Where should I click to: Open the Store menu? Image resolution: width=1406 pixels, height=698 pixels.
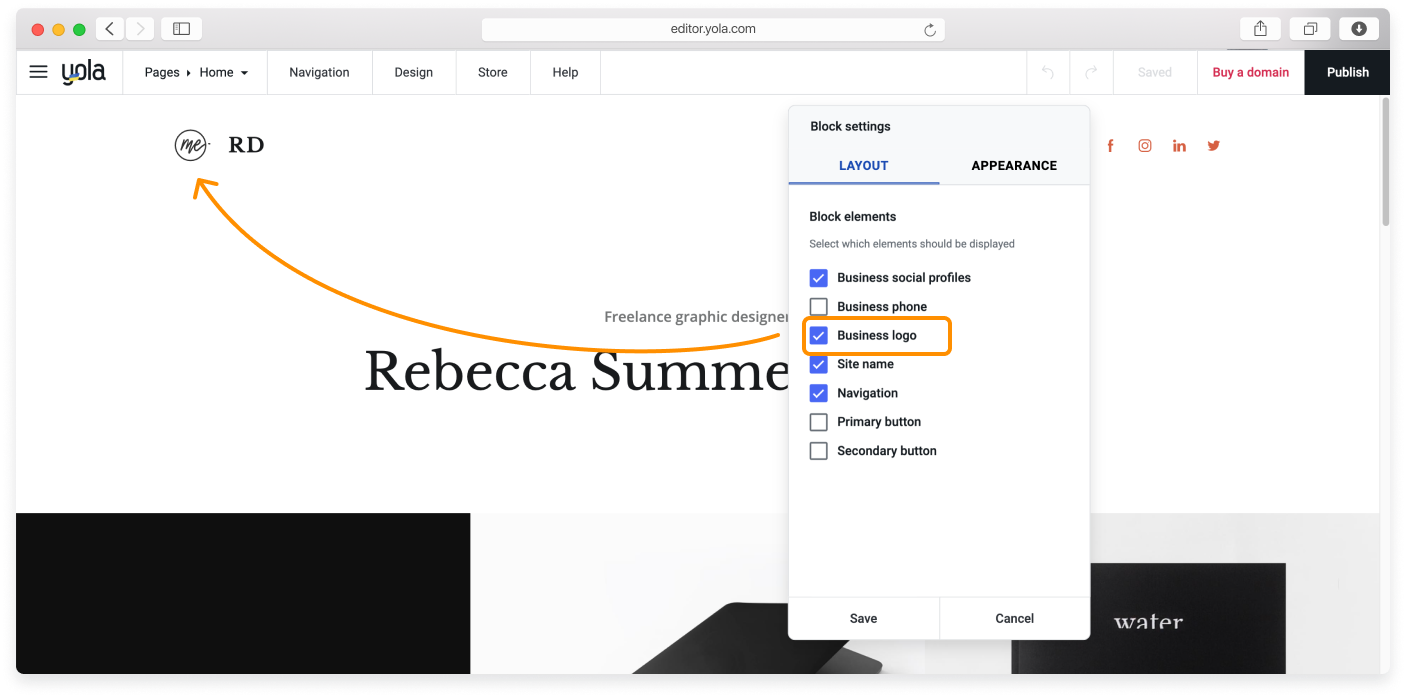tap(492, 72)
